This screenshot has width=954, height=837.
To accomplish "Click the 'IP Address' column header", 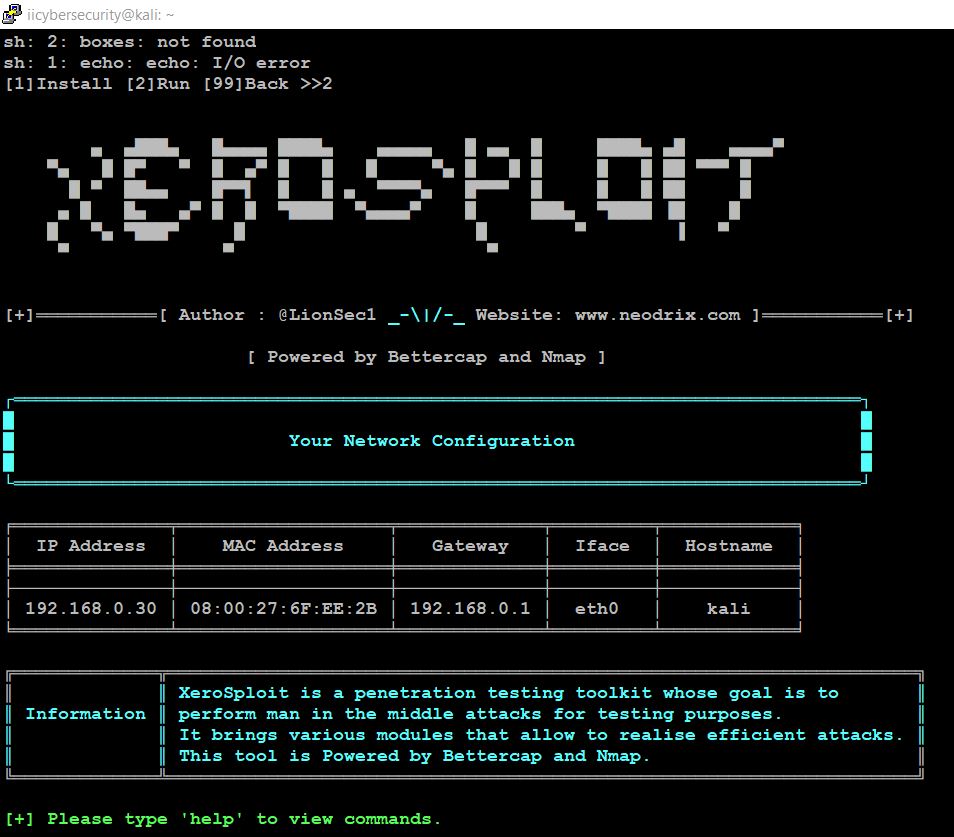I will pyautogui.click(x=91, y=546).
